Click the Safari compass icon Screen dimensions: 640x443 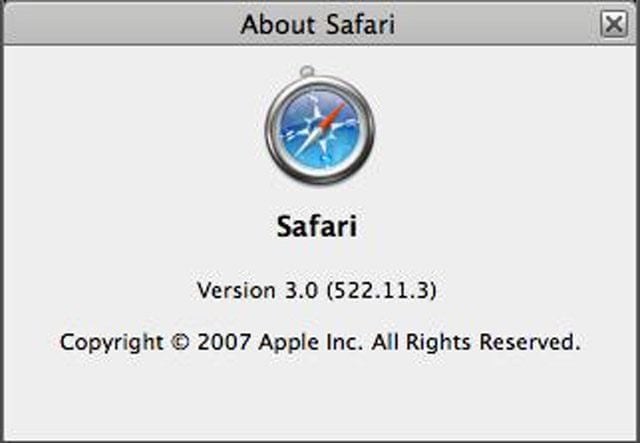point(320,126)
